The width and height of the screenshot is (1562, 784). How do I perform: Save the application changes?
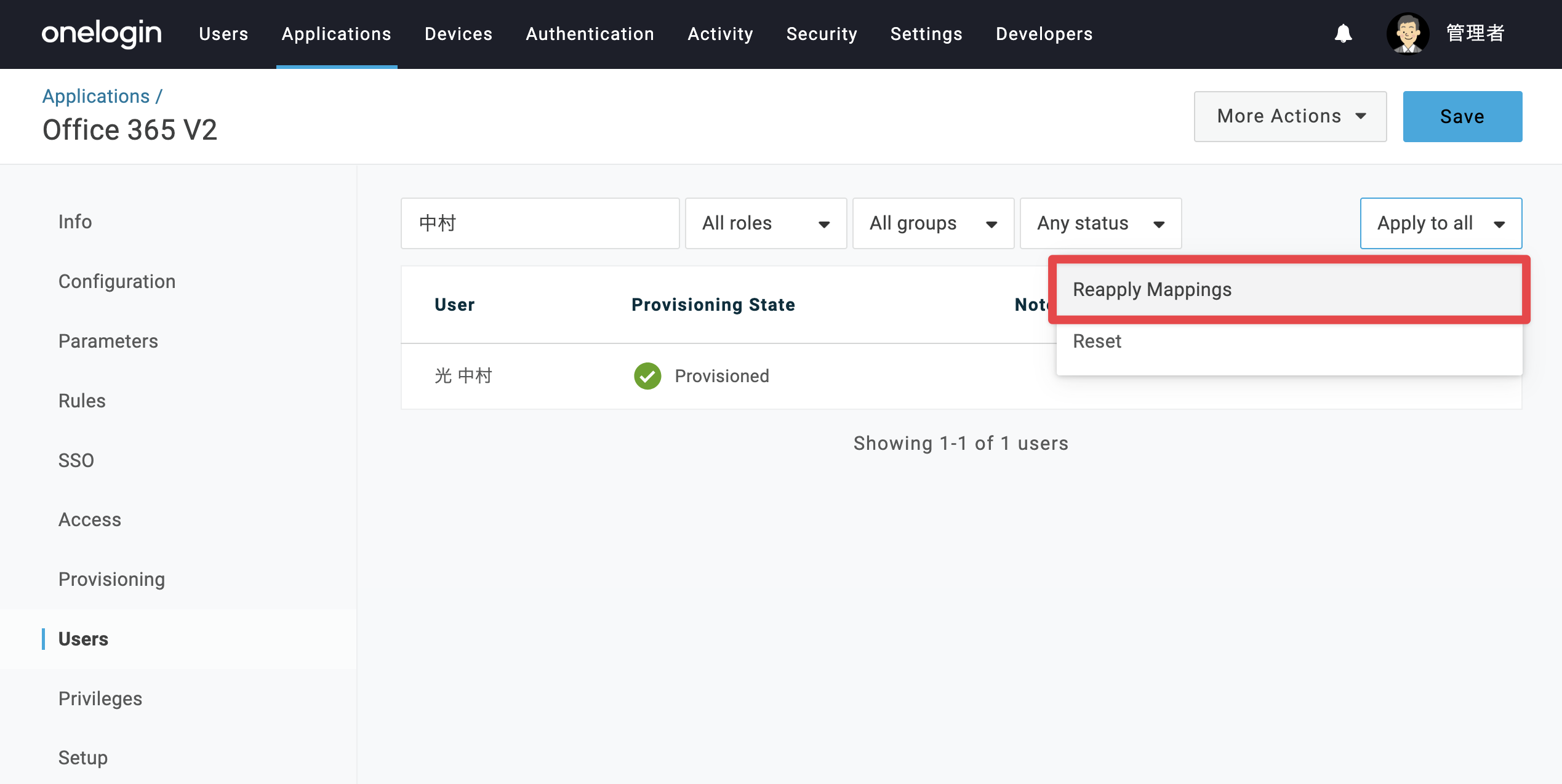pos(1462,116)
